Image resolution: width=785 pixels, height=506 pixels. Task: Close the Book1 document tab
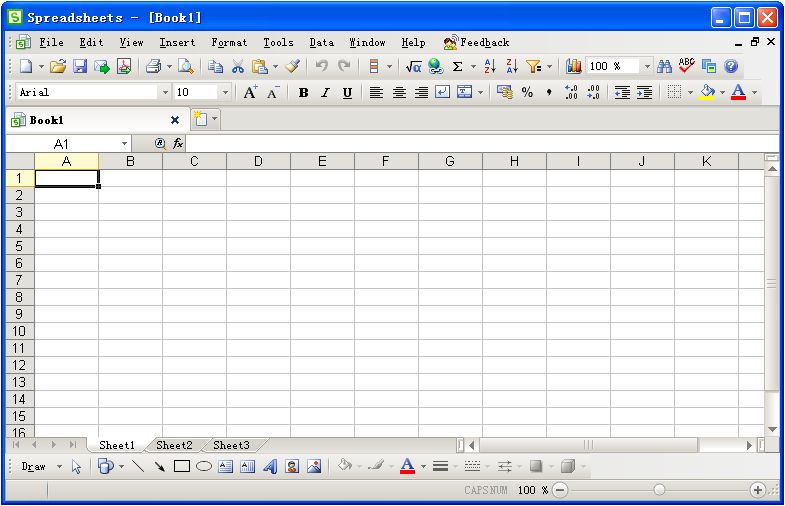(x=175, y=120)
